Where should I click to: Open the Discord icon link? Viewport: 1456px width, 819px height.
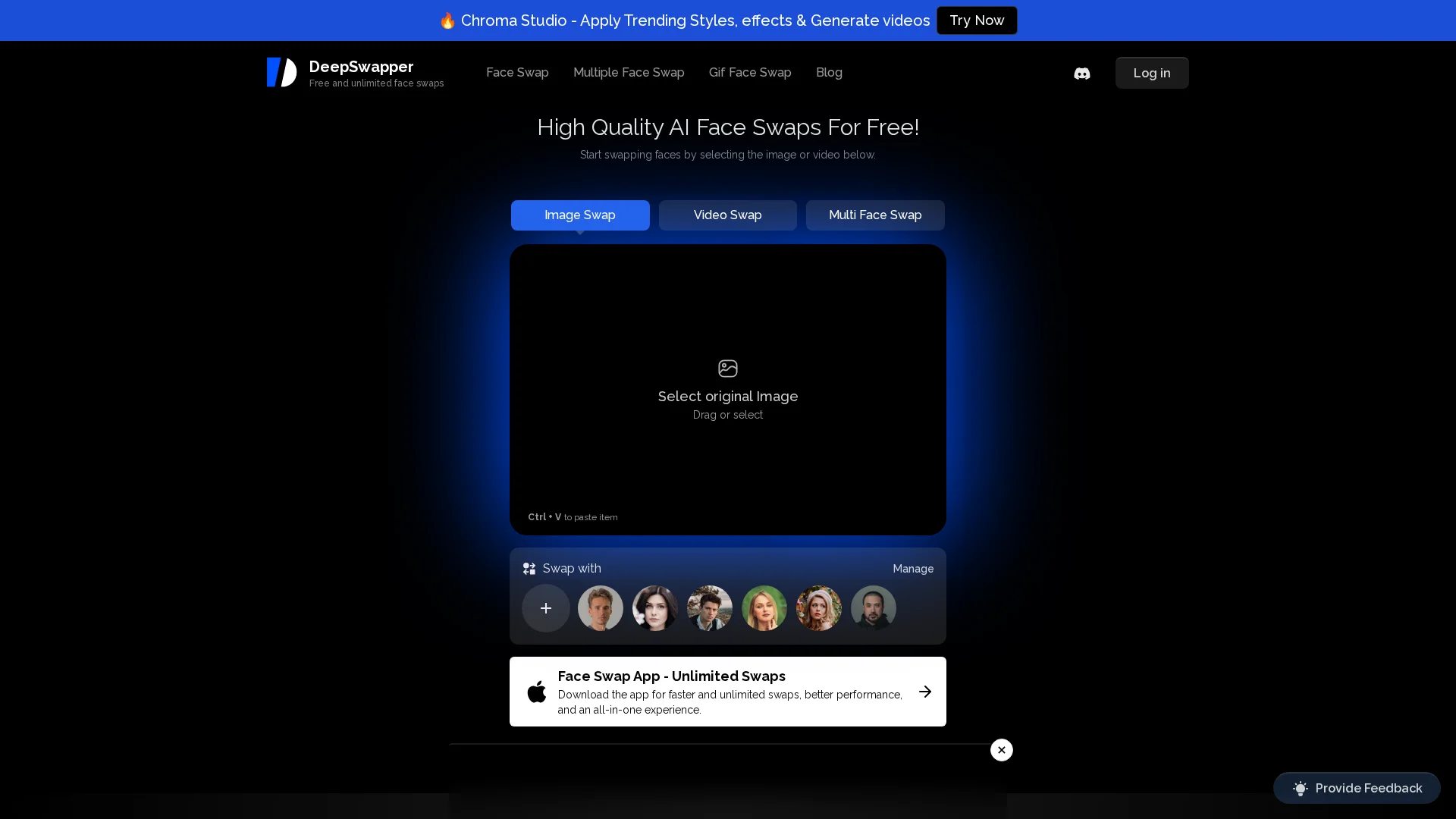click(1081, 74)
